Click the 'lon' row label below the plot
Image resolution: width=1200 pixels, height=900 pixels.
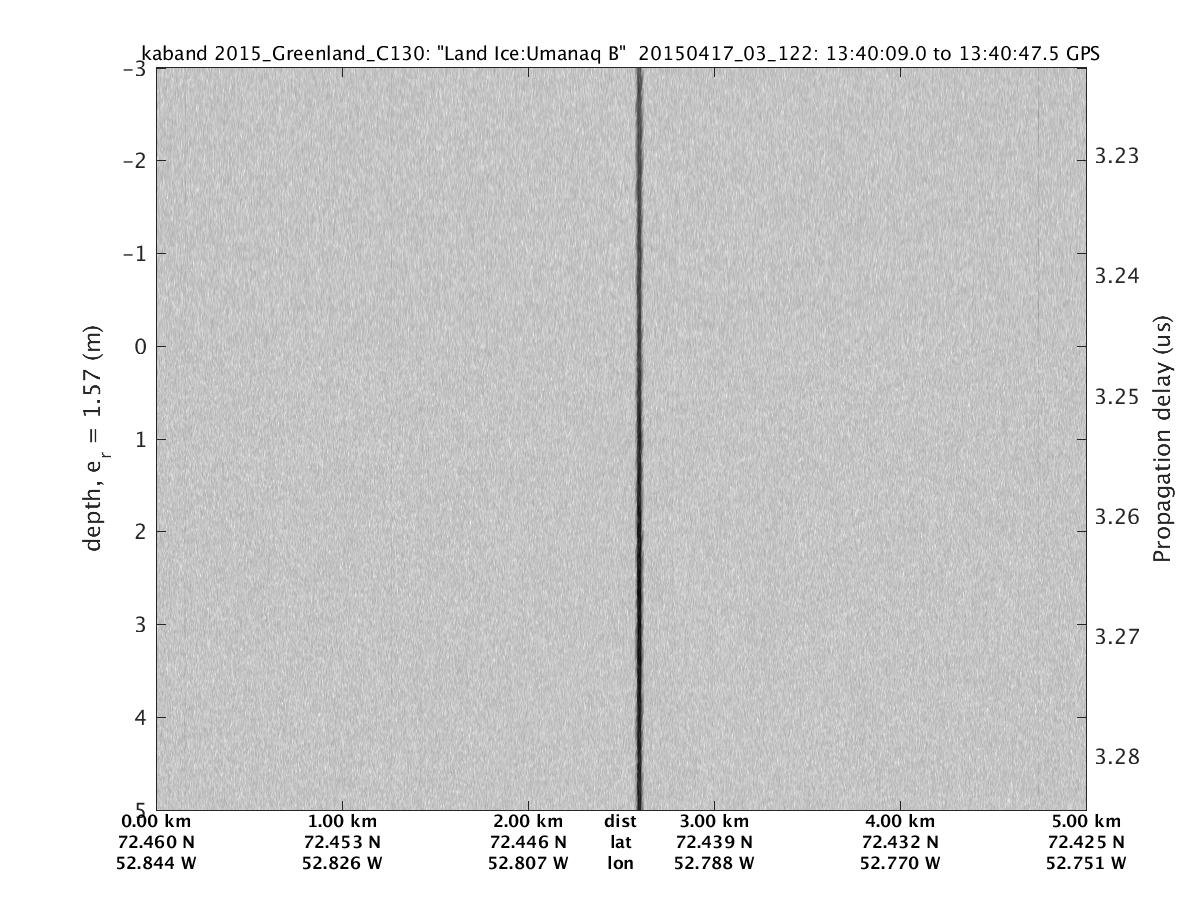click(x=620, y=863)
